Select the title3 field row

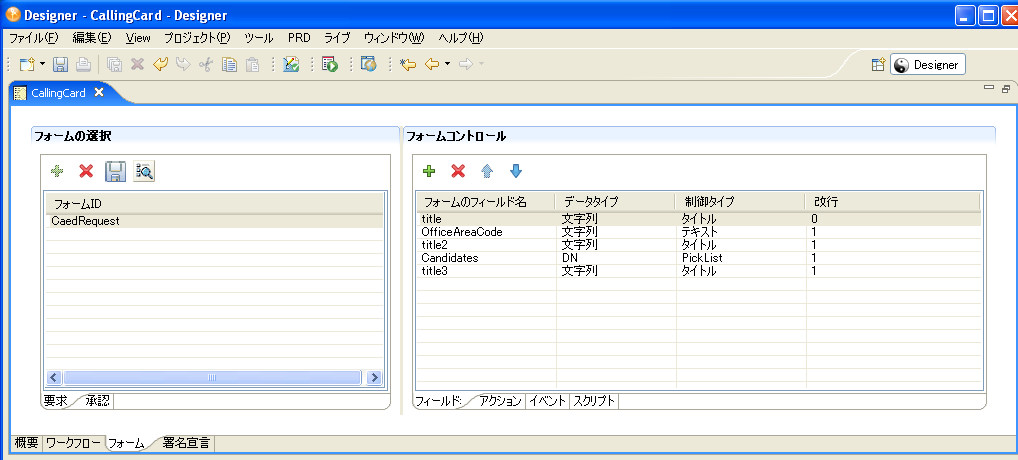[x=699, y=271]
